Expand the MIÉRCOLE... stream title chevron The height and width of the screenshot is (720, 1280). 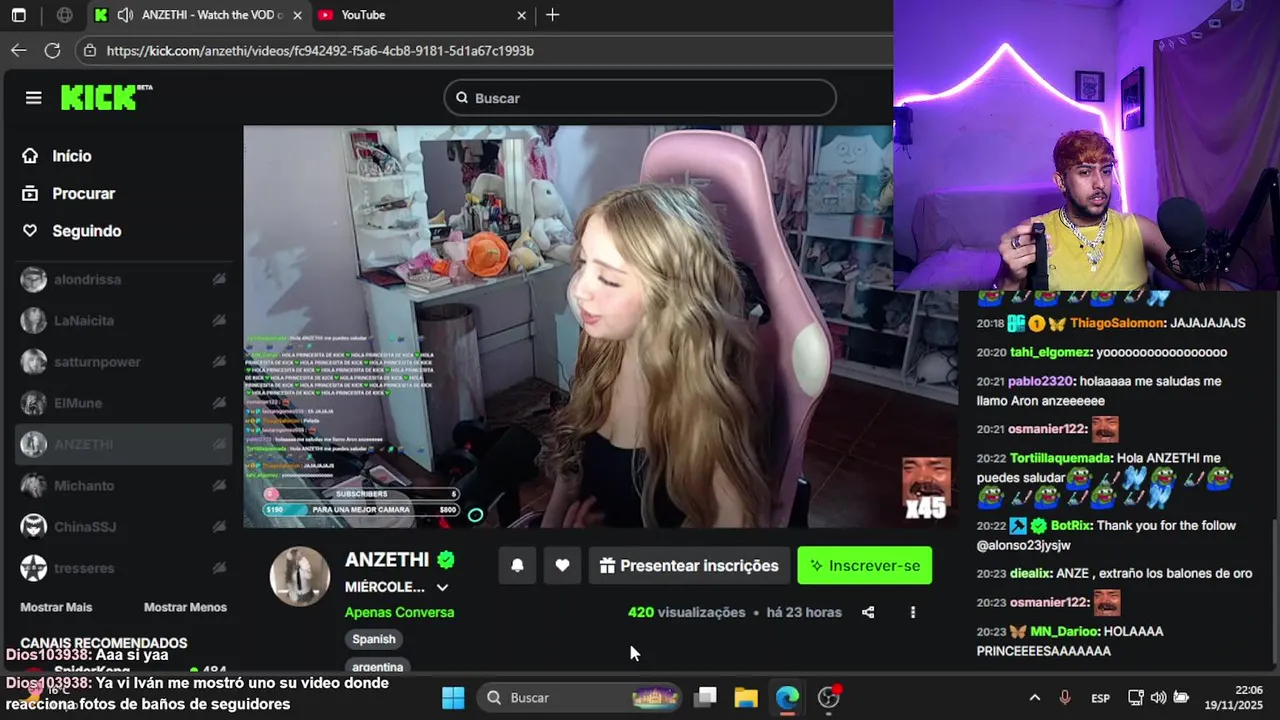pyautogui.click(x=442, y=587)
